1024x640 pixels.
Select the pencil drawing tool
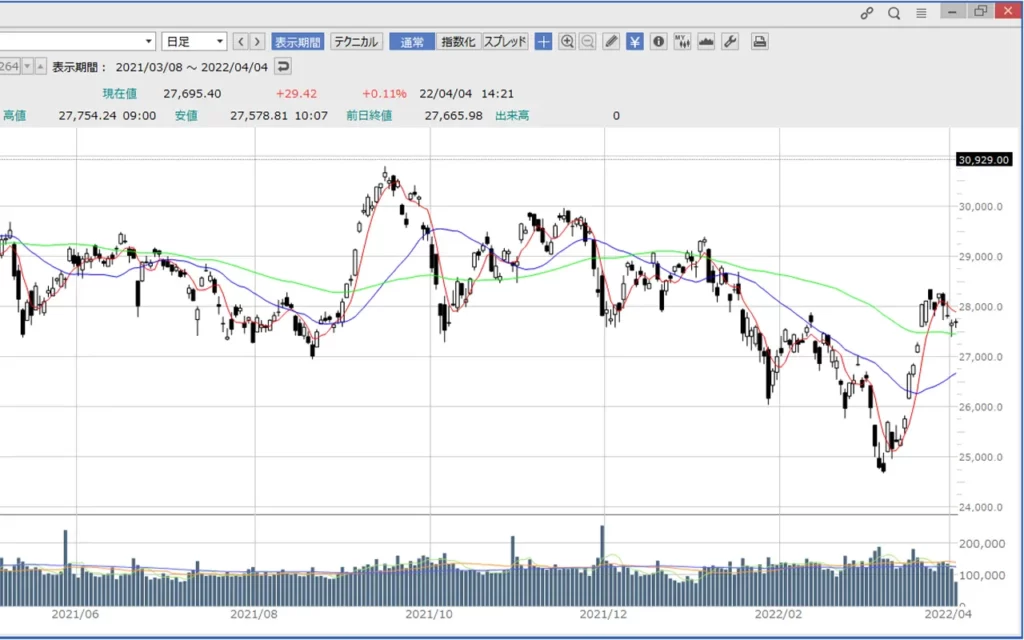(x=611, y=41)
